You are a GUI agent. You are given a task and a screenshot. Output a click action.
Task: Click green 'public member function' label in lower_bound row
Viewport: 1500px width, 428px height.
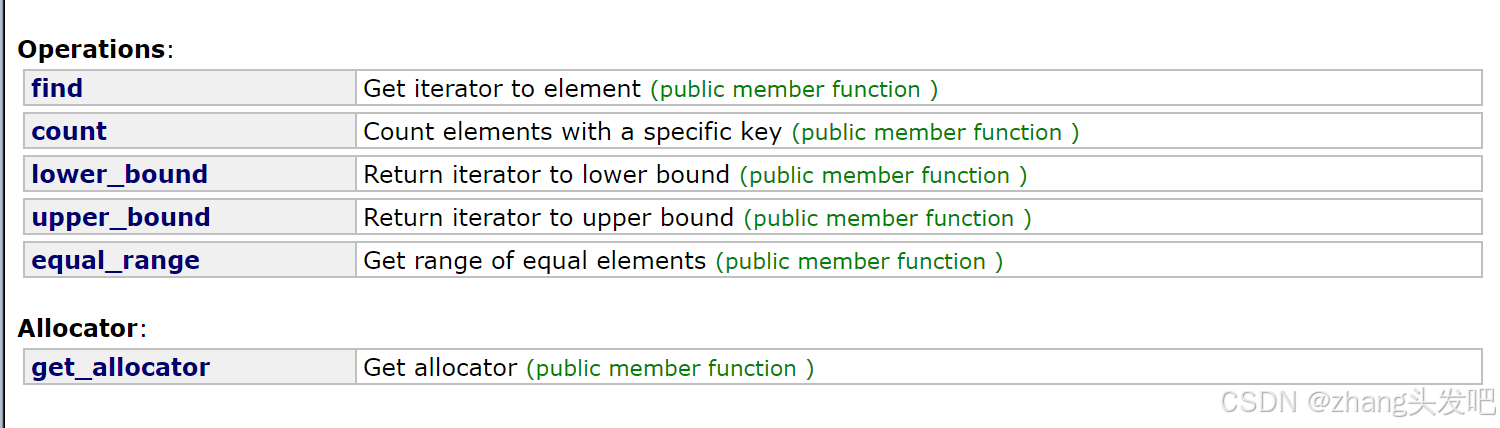click(883, 175)
